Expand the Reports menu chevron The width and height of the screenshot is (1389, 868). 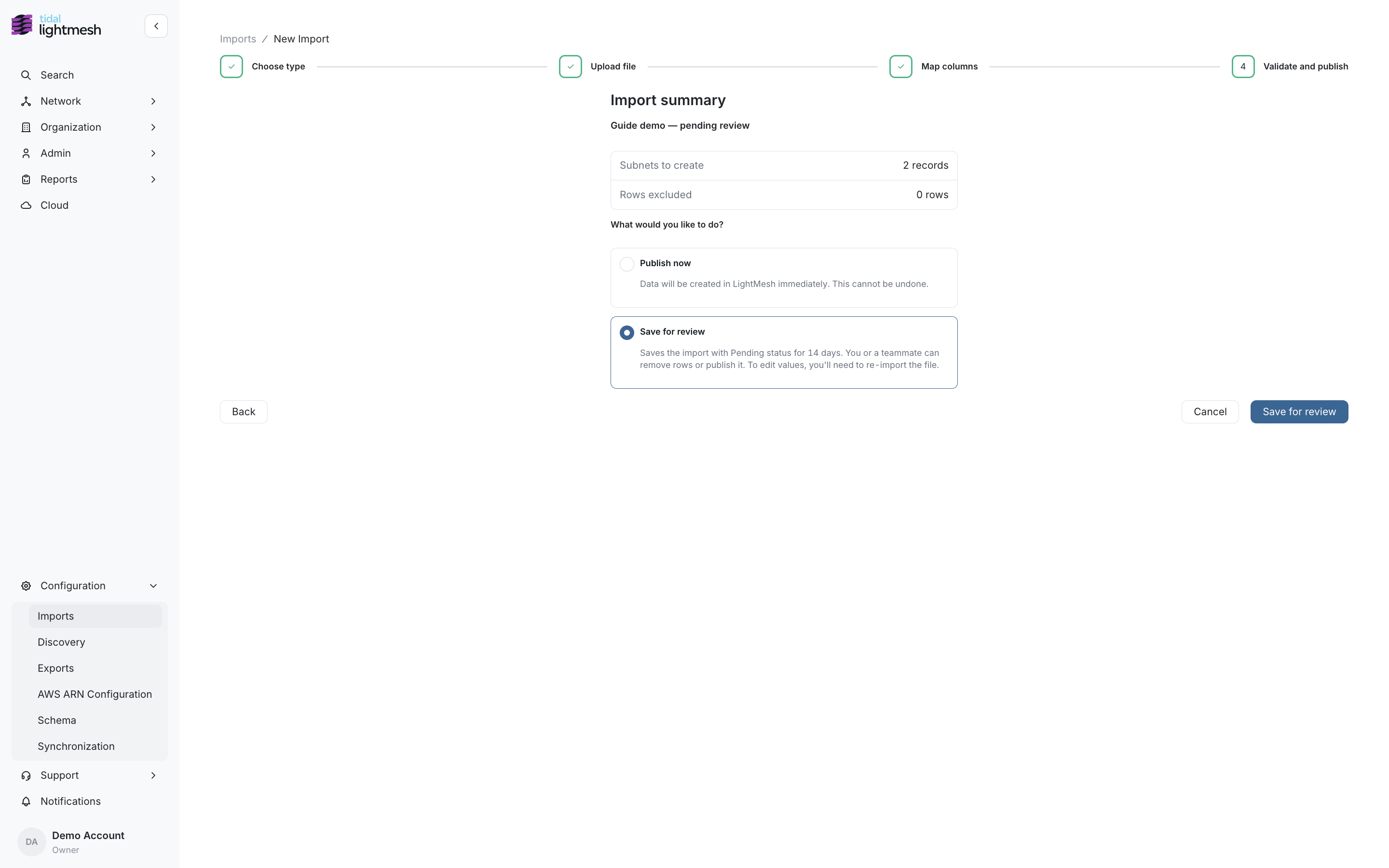[x=153, y=179]
